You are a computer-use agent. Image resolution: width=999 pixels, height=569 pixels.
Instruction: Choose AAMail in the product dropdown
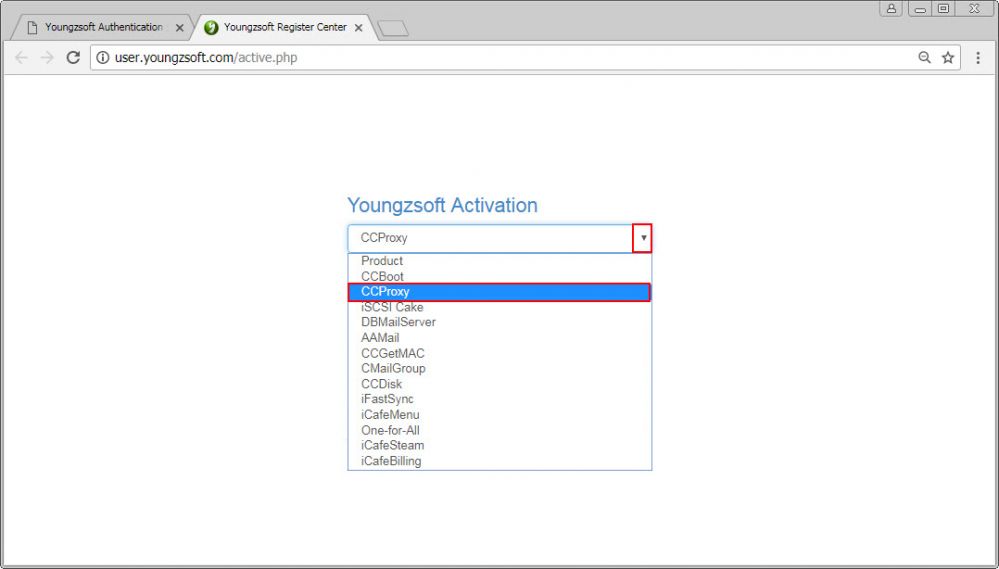[x=500, y=338]
